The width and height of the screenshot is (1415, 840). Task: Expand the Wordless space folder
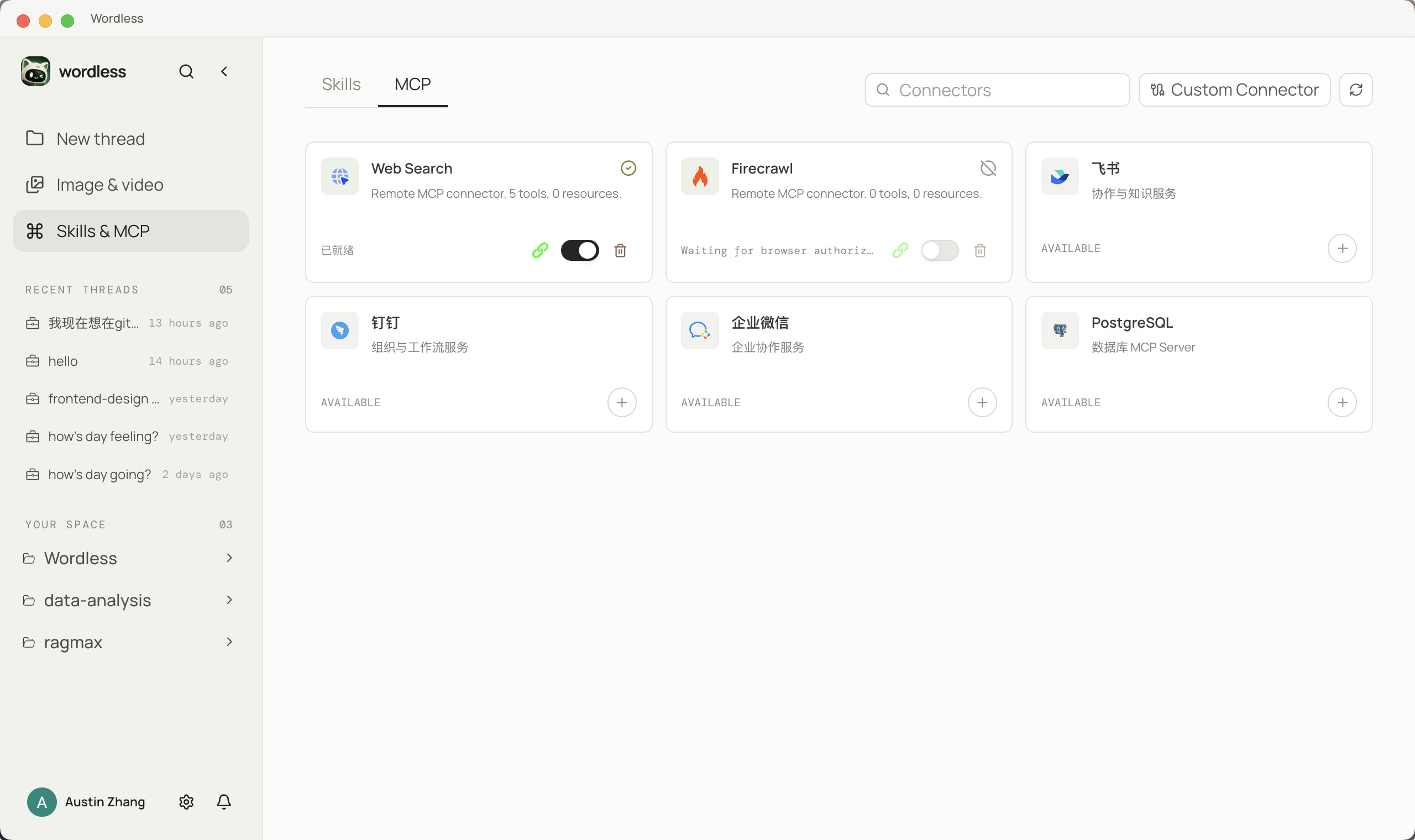point(128,559)
